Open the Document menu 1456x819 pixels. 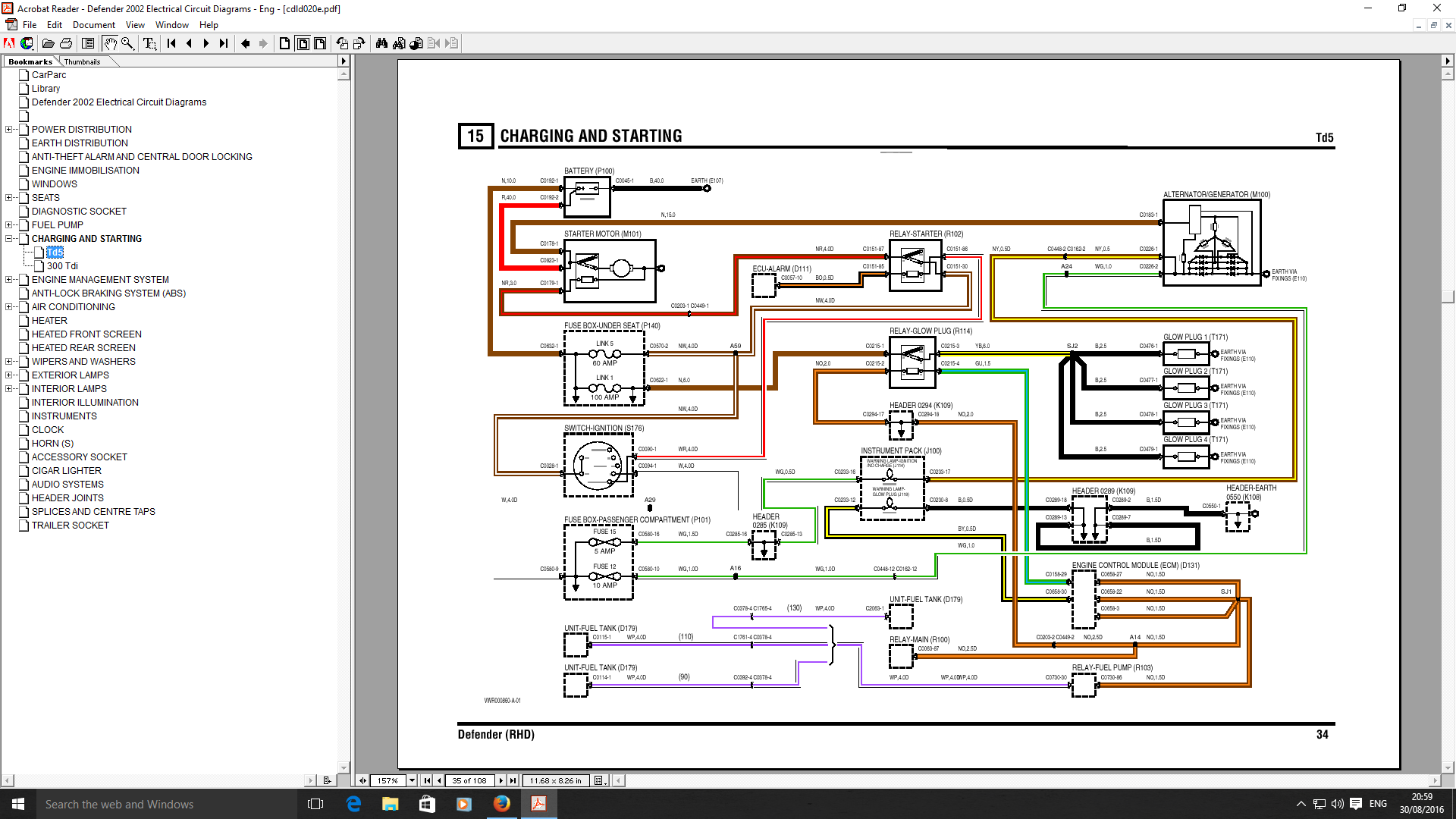94,25
